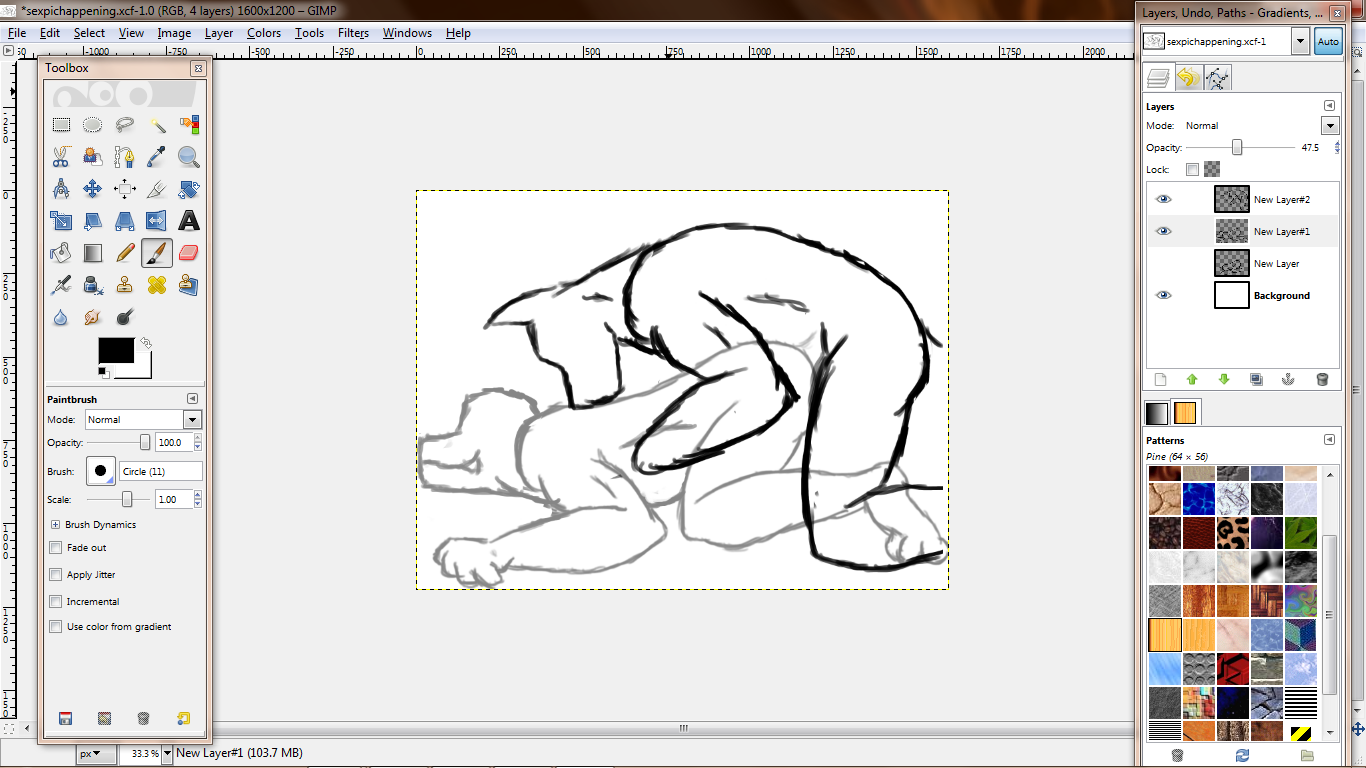1366x768 pixels.
Task: Hide the Background layer with its eye icon
Action: [x=1163, y=295]
